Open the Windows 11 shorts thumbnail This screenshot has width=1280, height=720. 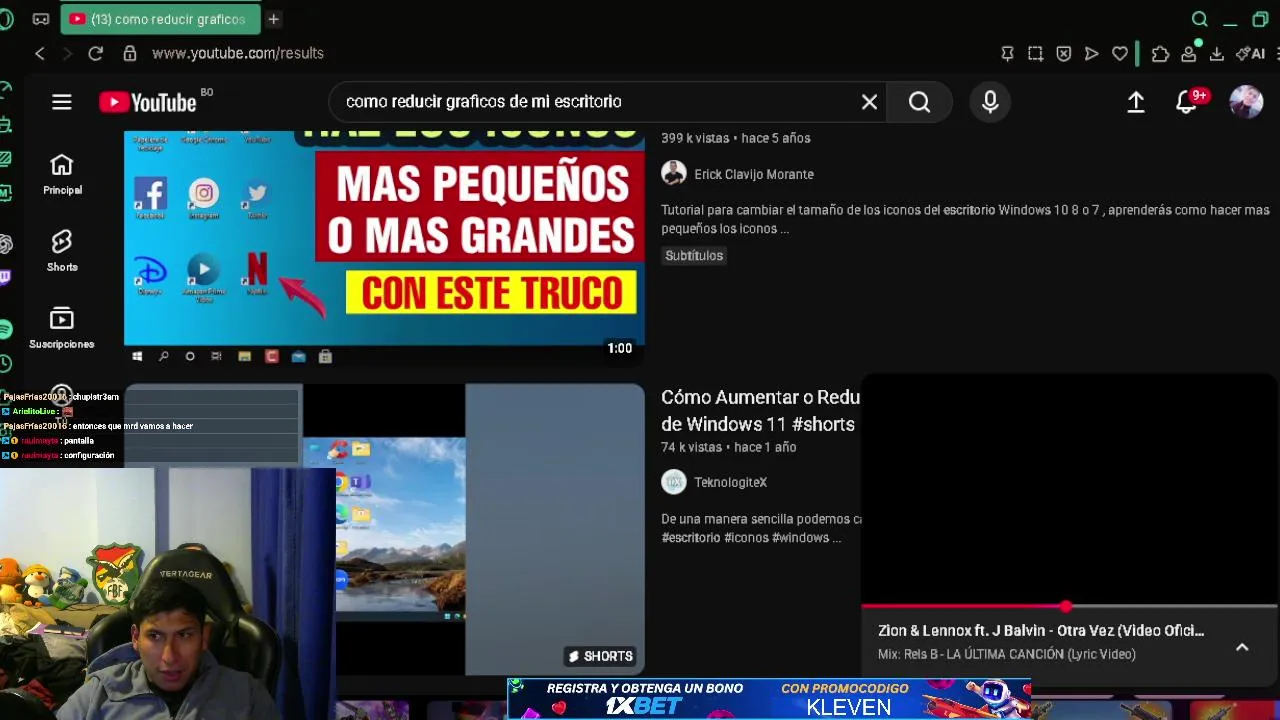coord(384,529)
